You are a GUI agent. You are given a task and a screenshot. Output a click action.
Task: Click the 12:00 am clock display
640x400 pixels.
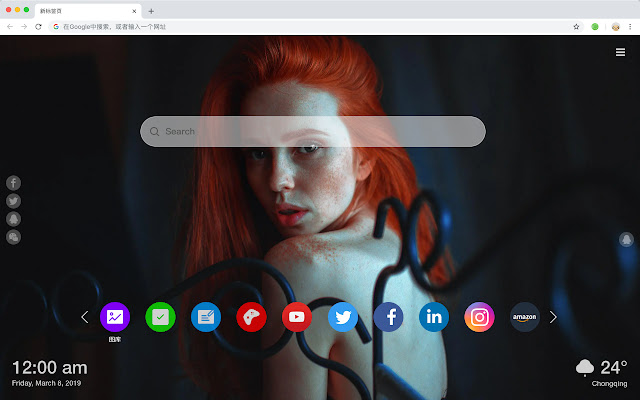click(x=49, y=368)
